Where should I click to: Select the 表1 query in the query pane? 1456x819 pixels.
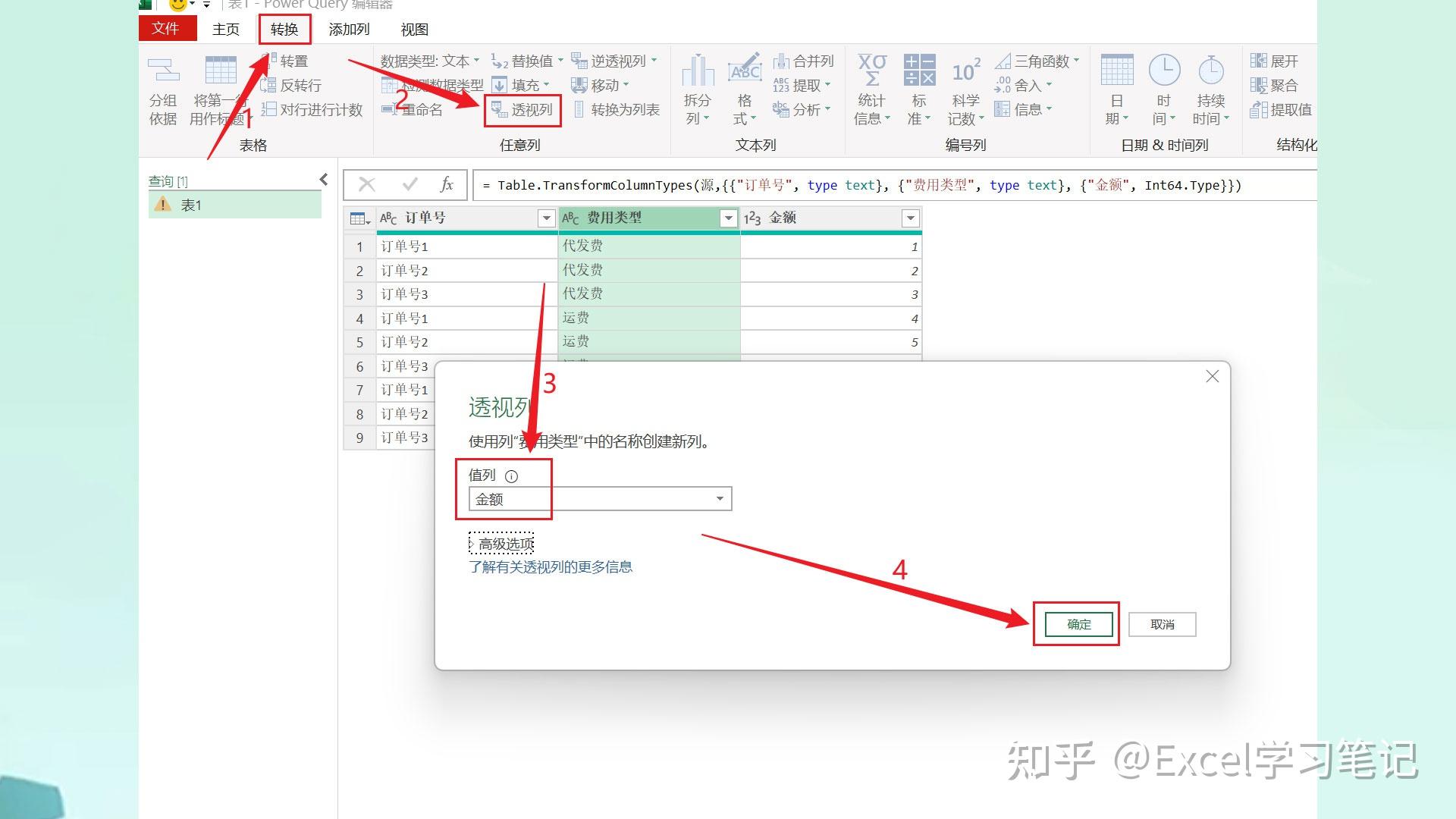(x=193, y=204)
